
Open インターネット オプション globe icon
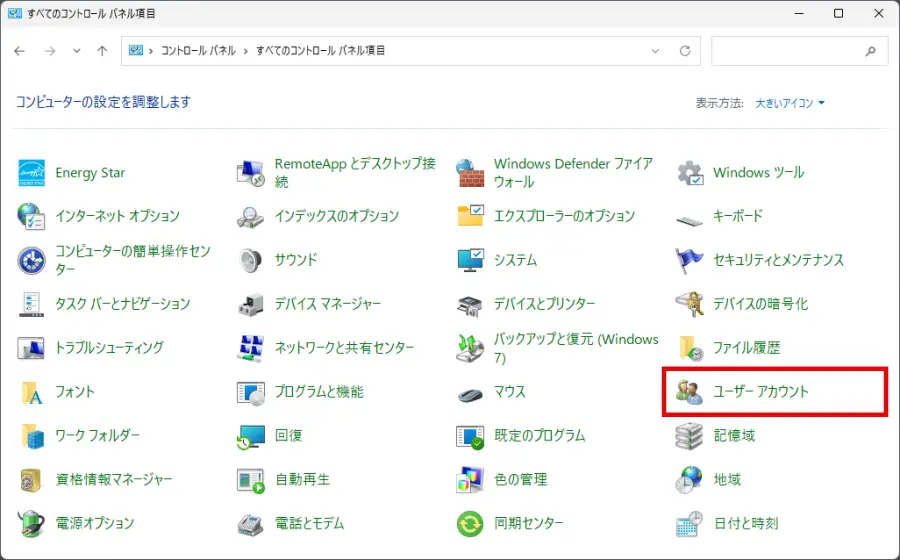[31, 216]
